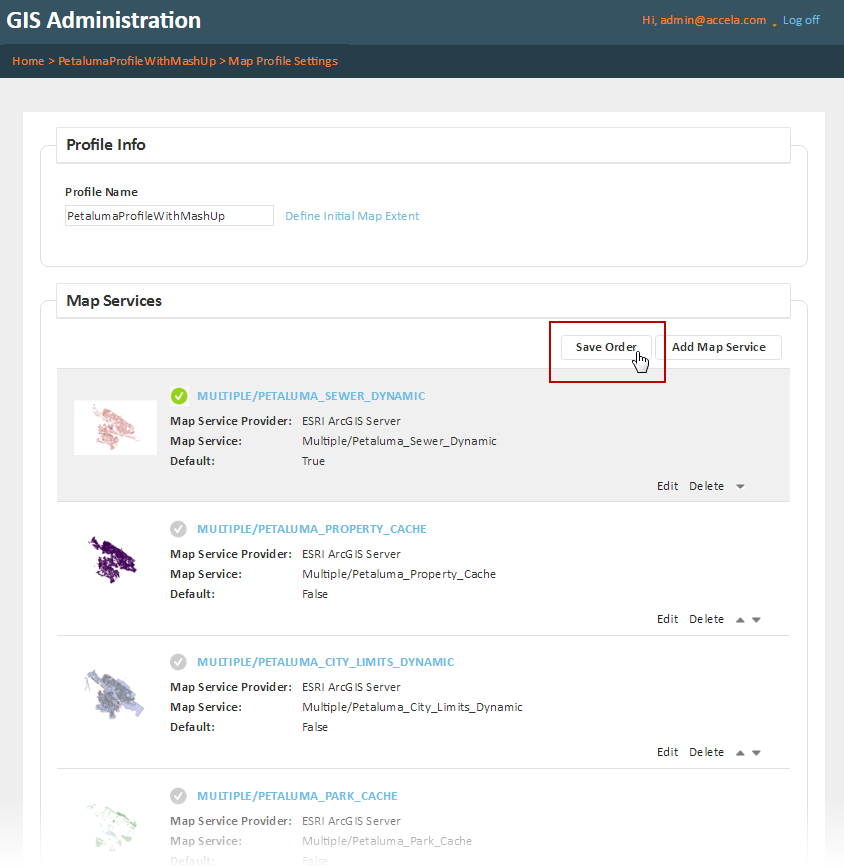
Task: Open Define Initial Map Extent link
Action: [352, 216]
